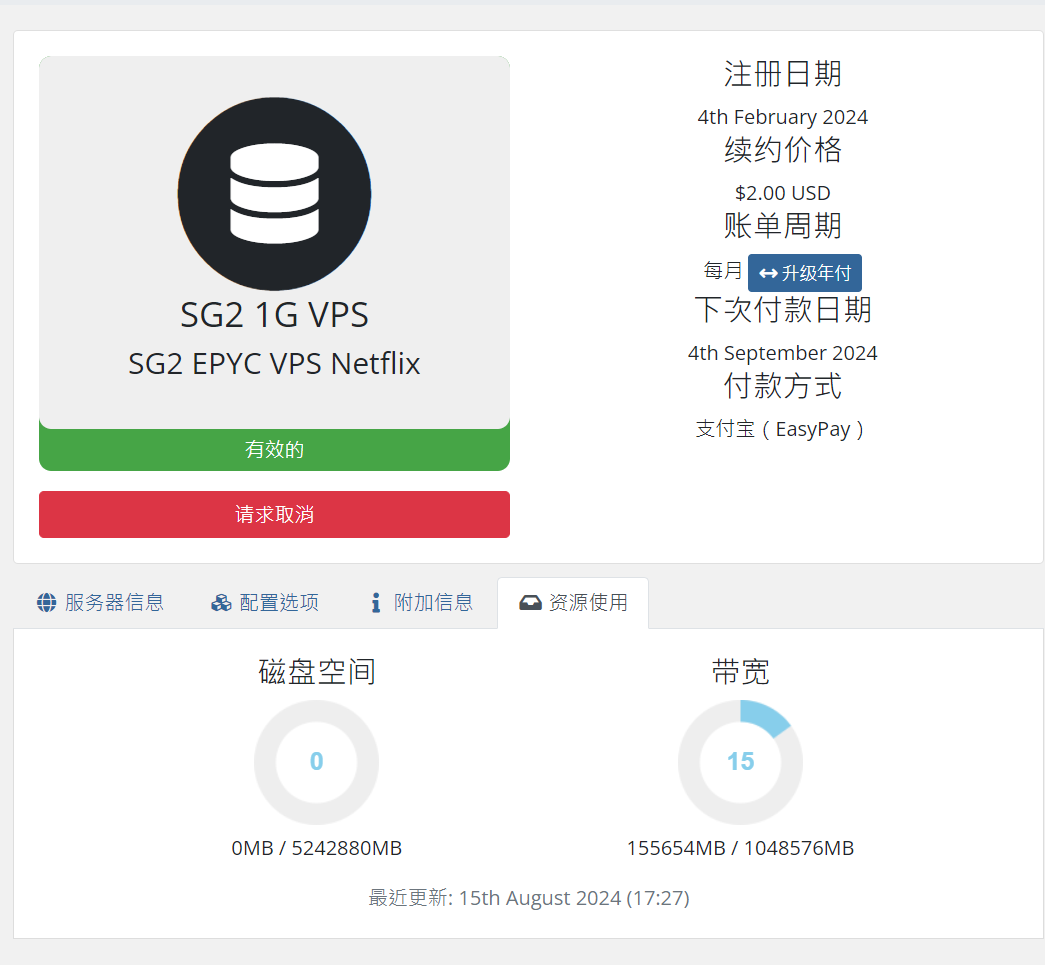Click the disk usage text 0MB / 5242880MB
This screenshot has height=965, width=1045.
tap(317, 848)
